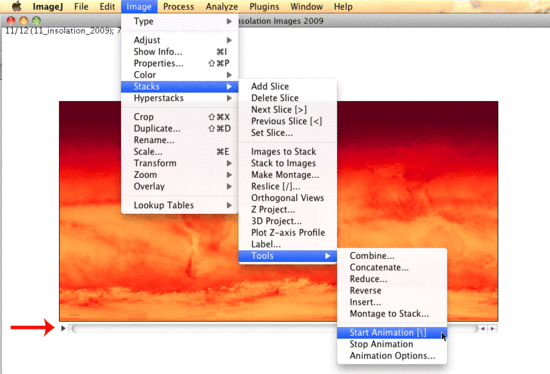Open the Process menu
This screenshot has height=374, width=550.
(x=178, y=6)
